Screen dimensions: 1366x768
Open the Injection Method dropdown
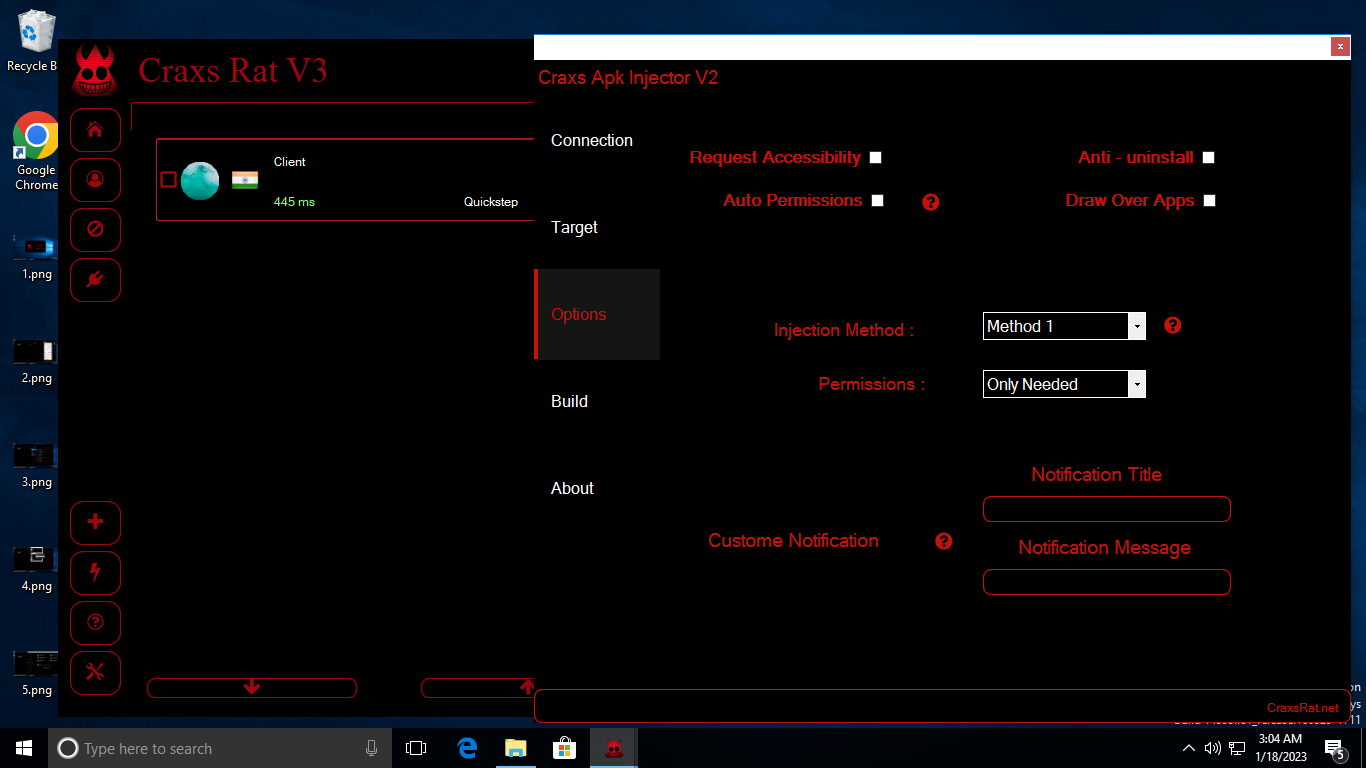(1064, 326)
